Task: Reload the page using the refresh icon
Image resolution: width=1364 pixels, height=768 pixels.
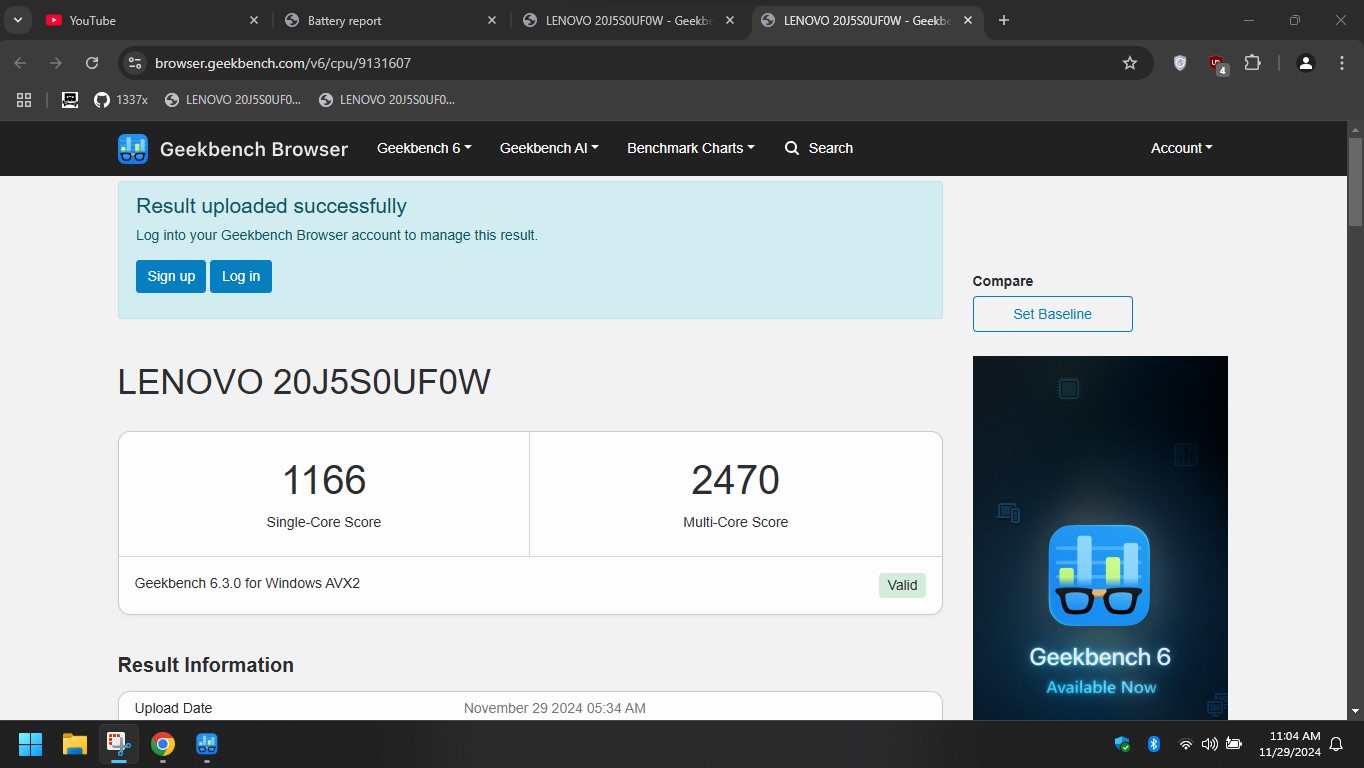Action: click(92, 63)
